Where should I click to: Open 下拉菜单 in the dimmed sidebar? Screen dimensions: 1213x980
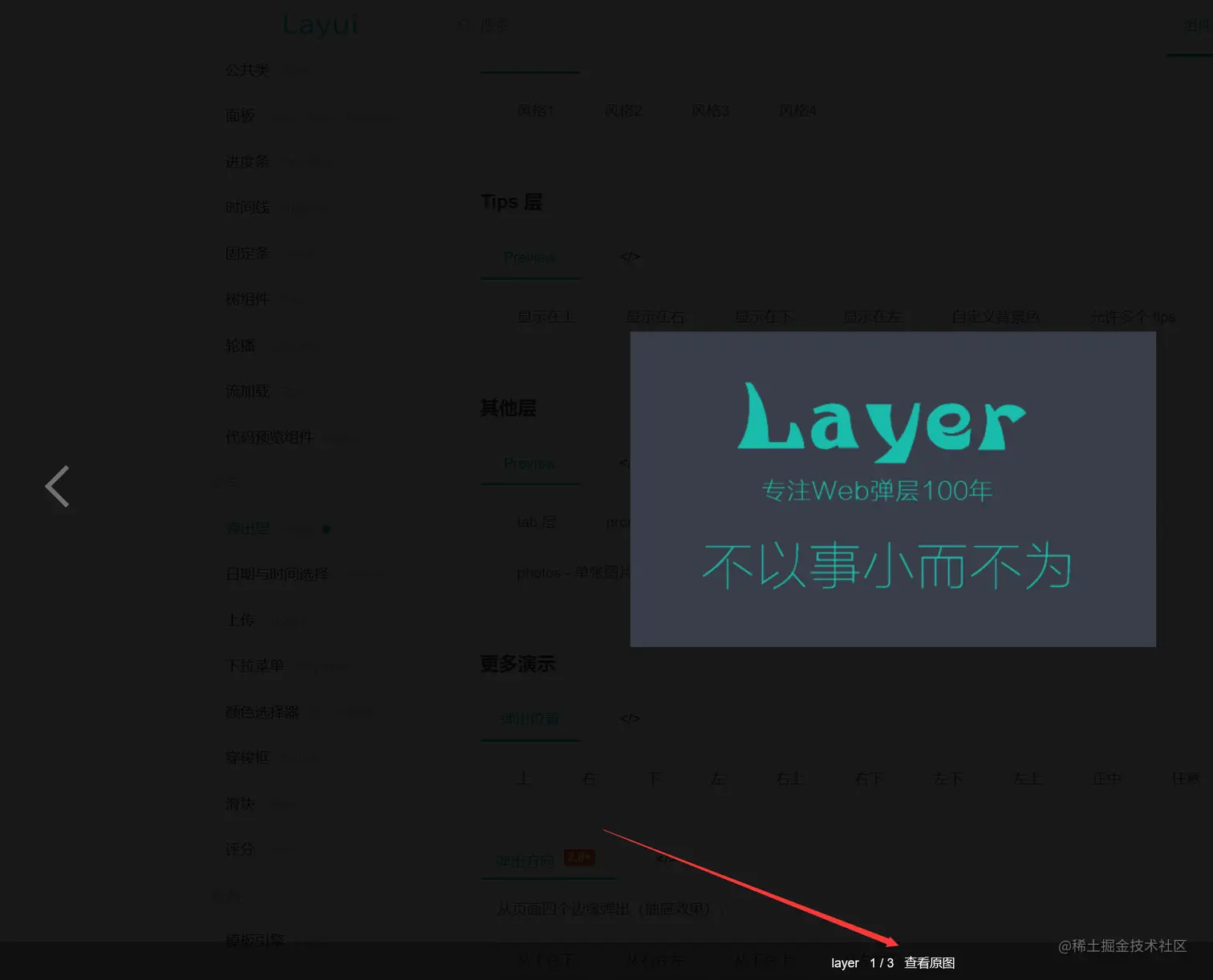254,666
